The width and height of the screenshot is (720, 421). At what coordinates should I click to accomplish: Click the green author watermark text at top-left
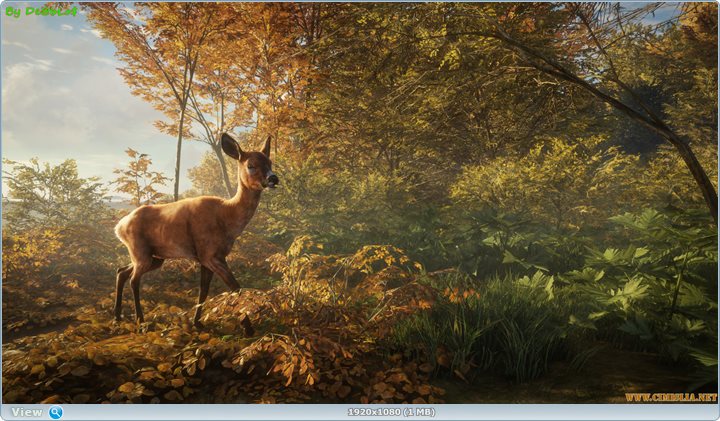[41, 11]
